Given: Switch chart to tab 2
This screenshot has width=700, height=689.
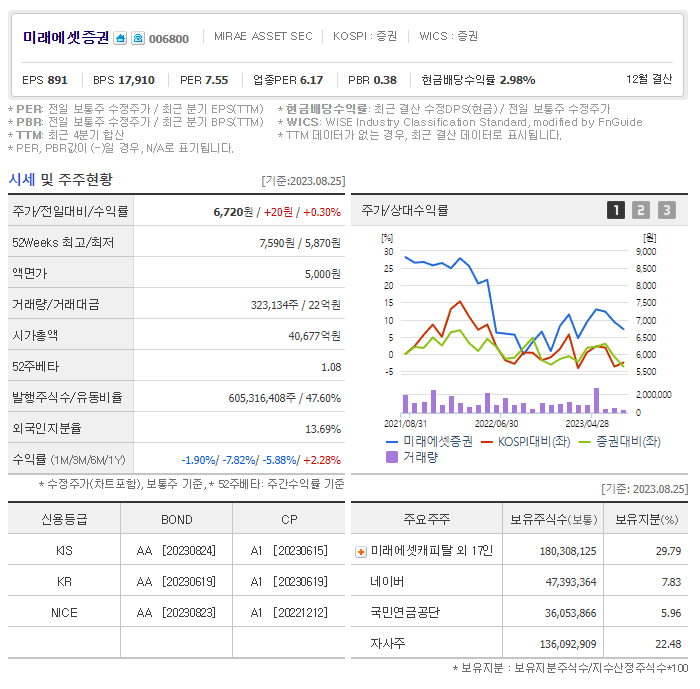Looking at the screenshot, I should coord(641,210).
